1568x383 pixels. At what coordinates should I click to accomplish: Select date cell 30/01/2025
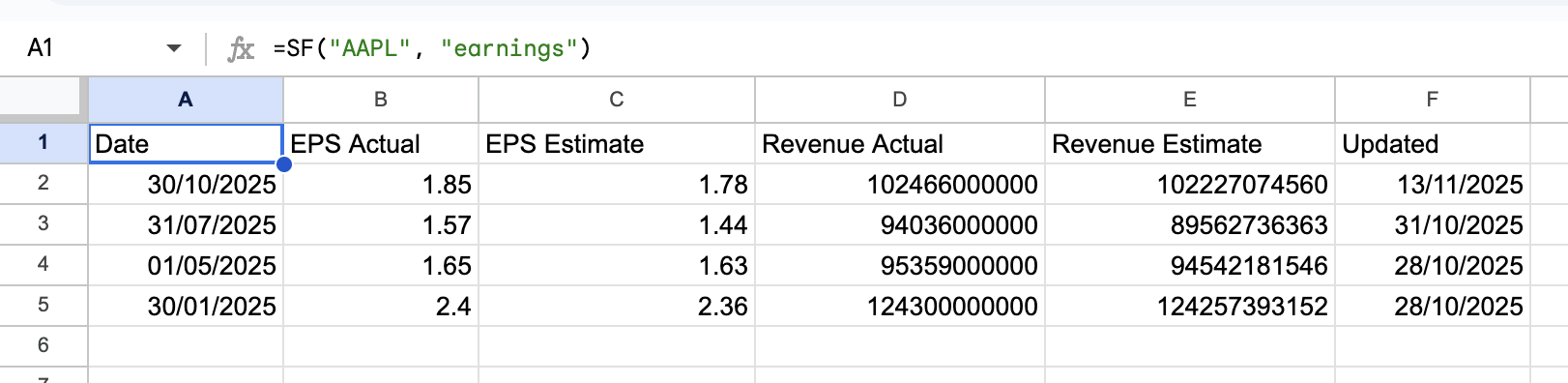click(x=186, y=306)
